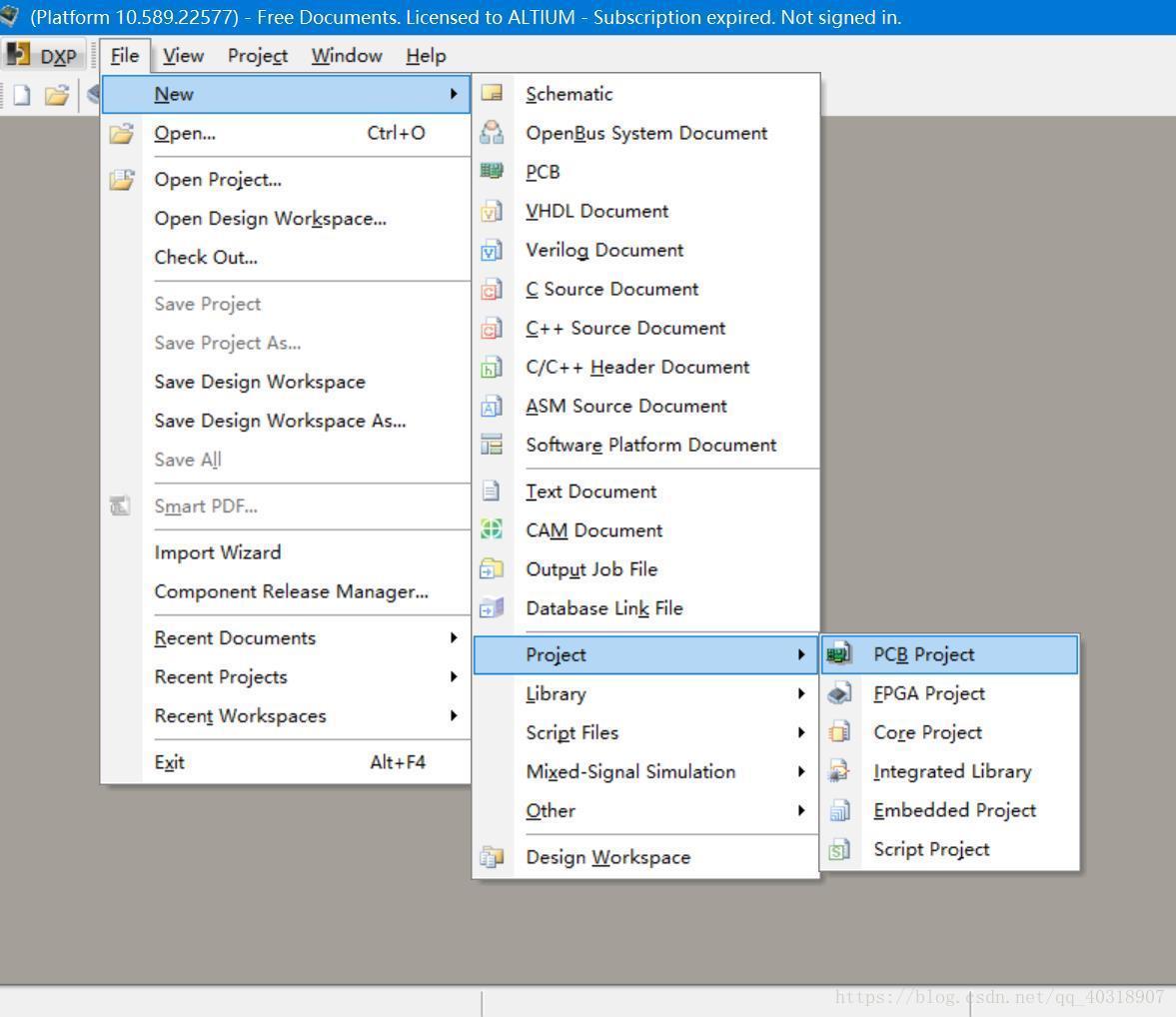Click the Embedded Project icon
1176x1017 pixels.
click(839, 810)
